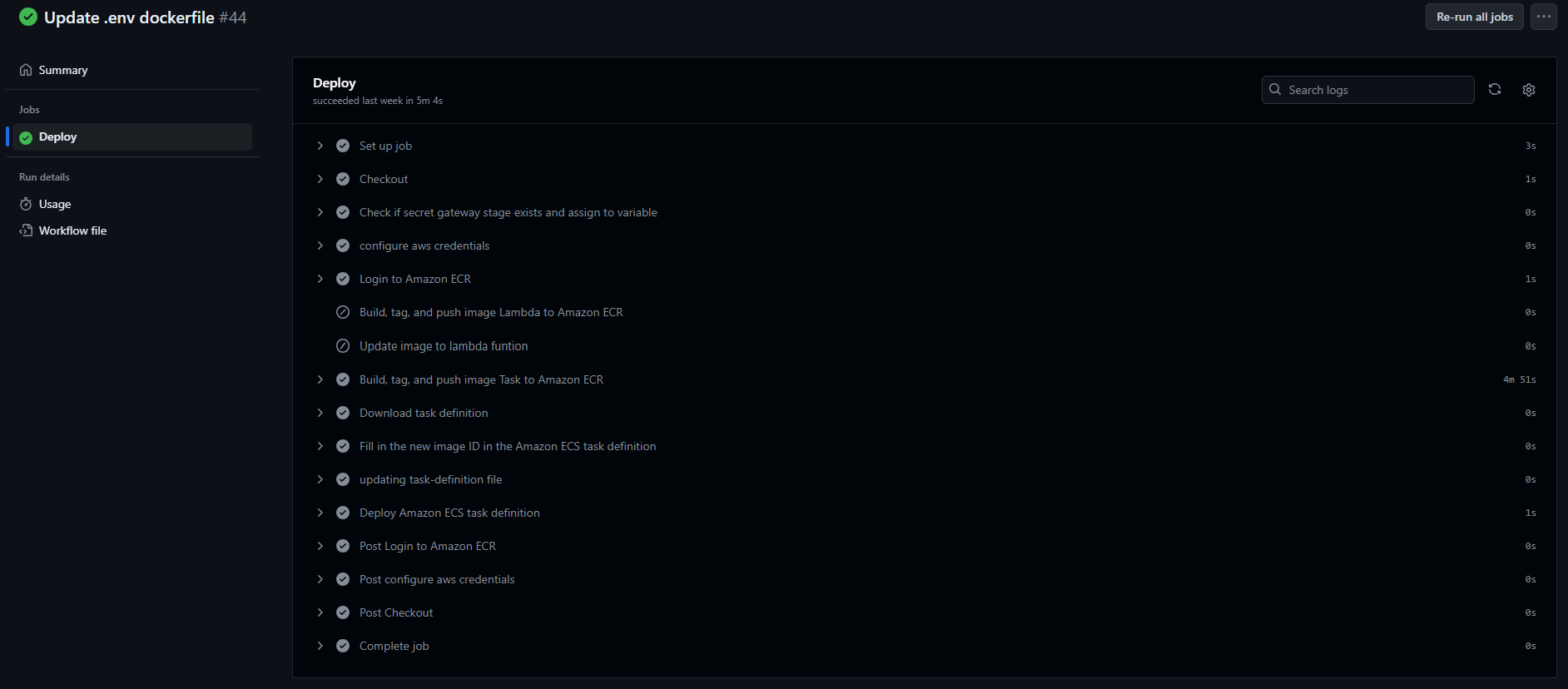This screenshot has height=689, width=1568.
Task: Click skipped icon for Build Lambda image step
Action: point(342,312)
